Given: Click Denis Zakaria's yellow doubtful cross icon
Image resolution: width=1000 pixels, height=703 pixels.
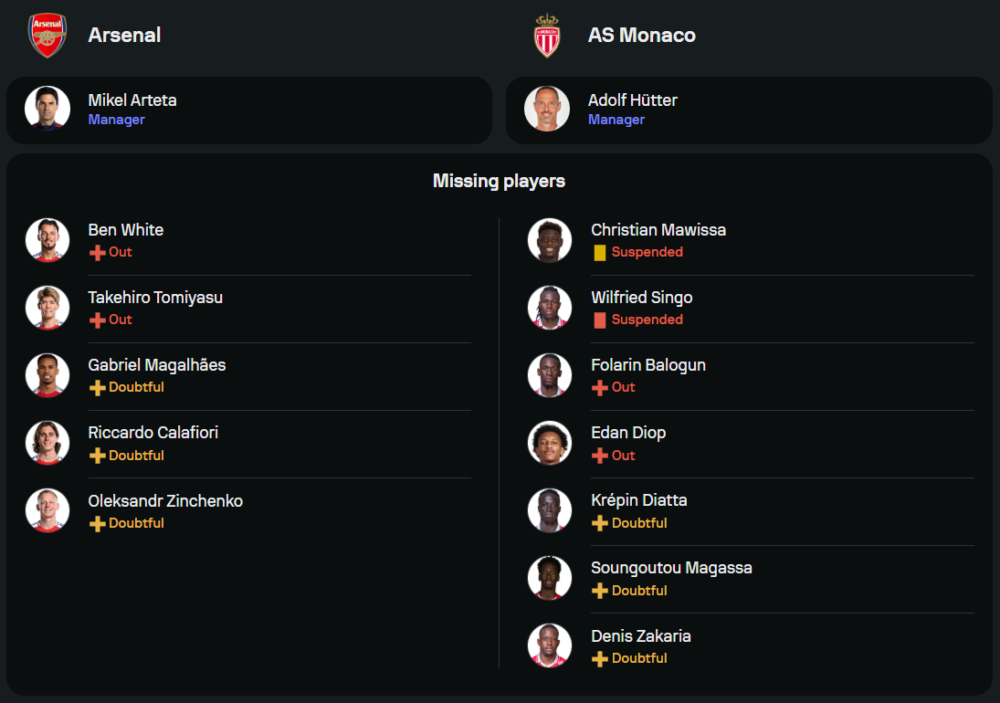Looking at the screenshot, I should [x=600, y=659].
